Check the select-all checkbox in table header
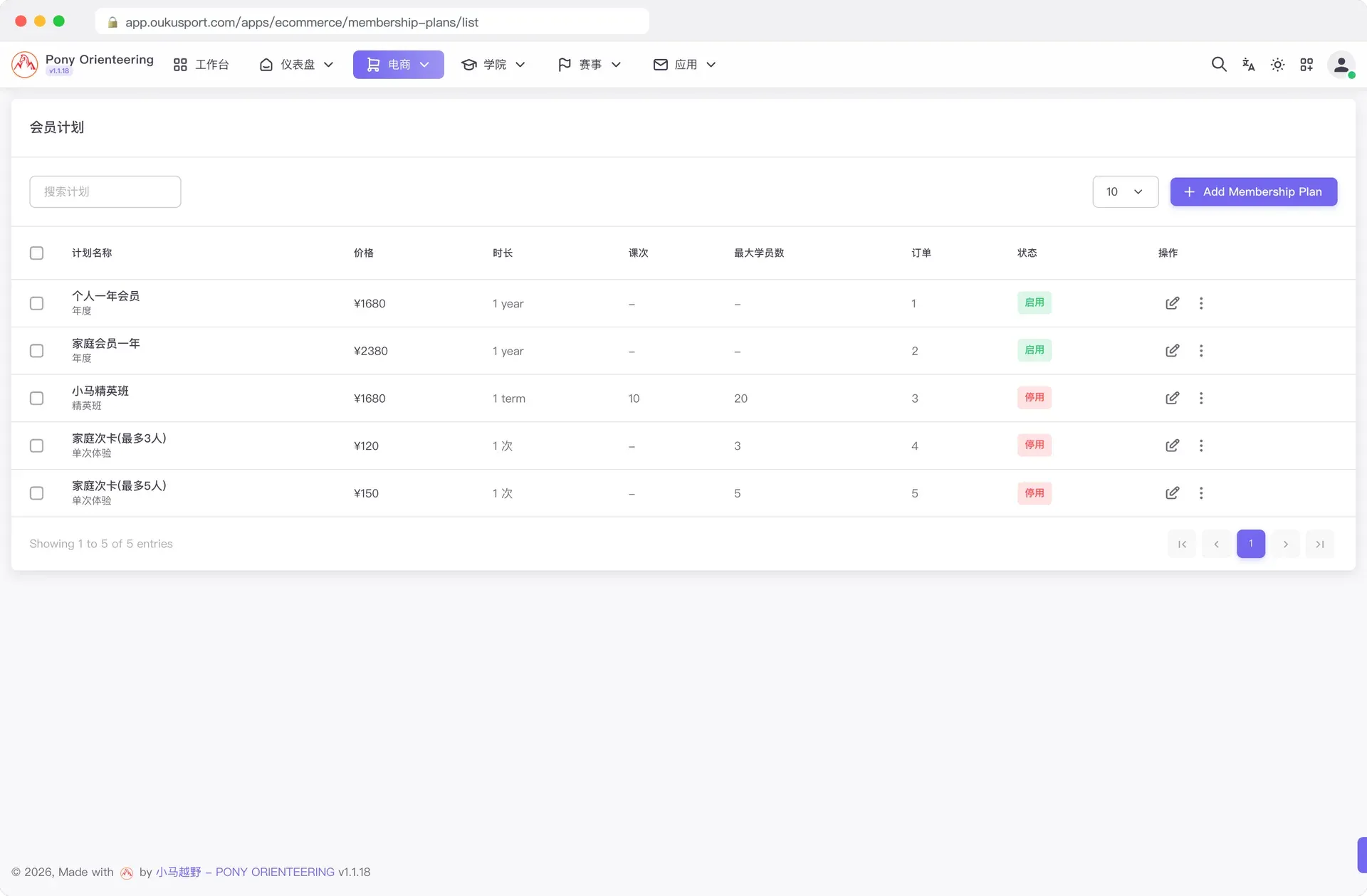1367x896 pixels. [36, 253]
